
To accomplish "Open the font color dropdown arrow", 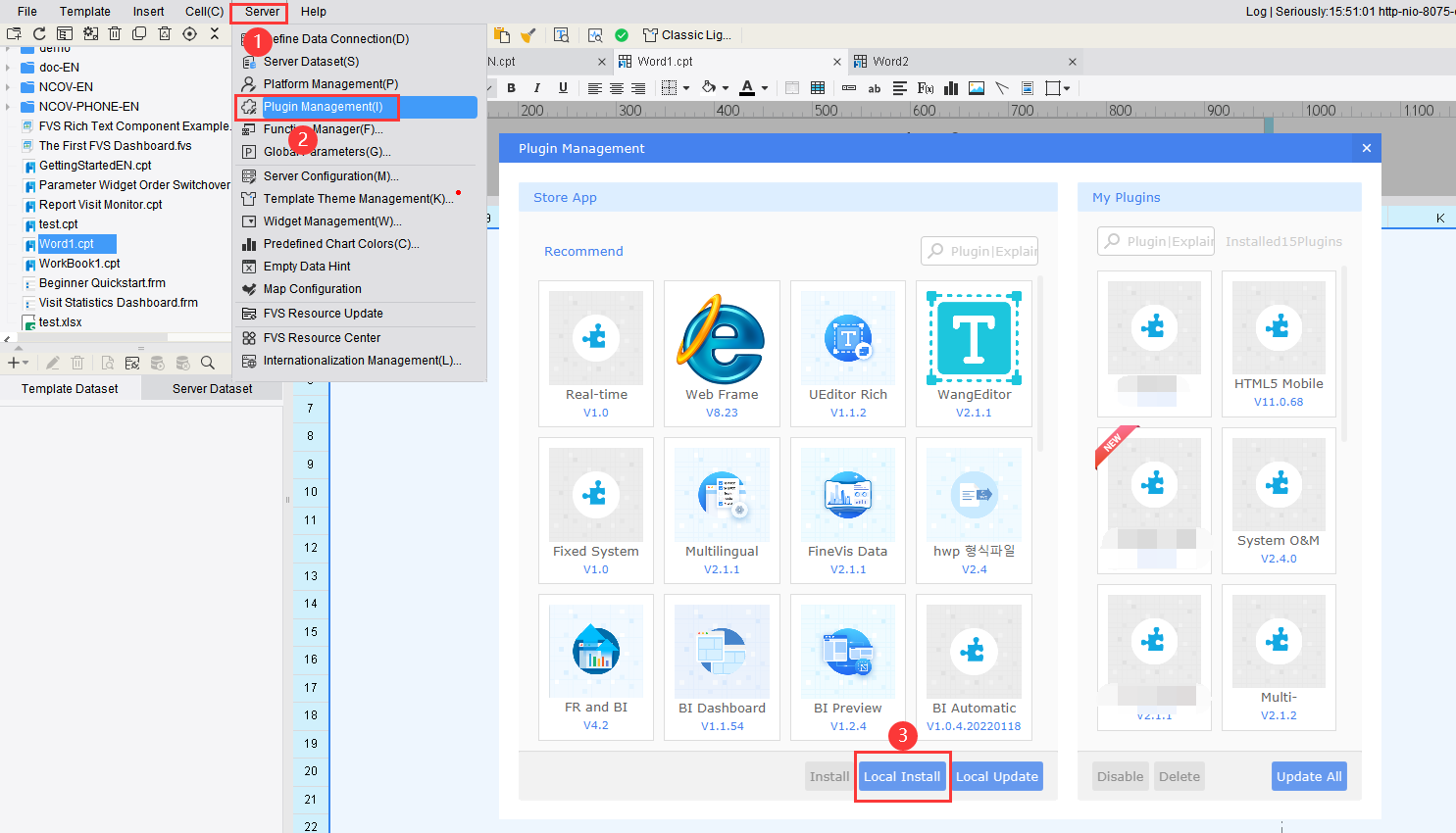I will point(765,88).
